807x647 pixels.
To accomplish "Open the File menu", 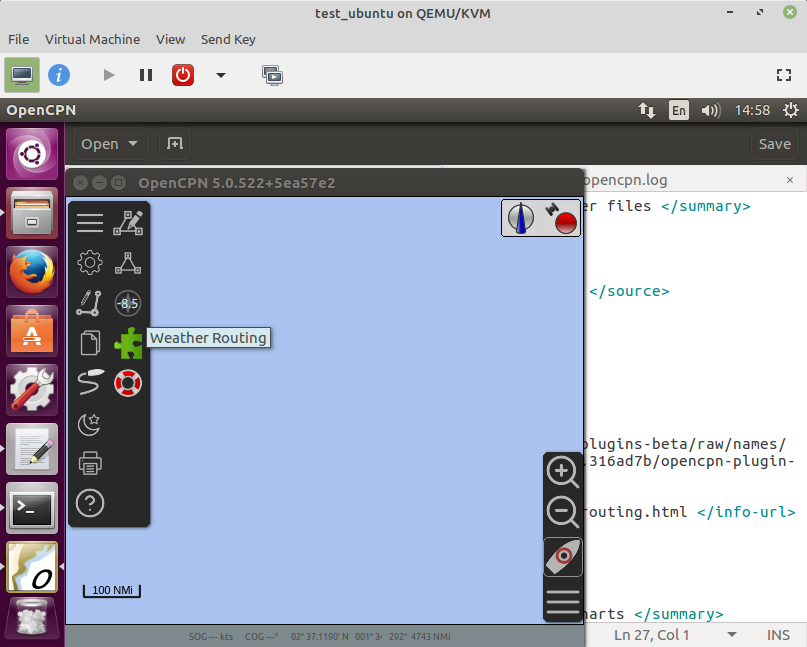I will pyautogui.click(x=19, y=40).
